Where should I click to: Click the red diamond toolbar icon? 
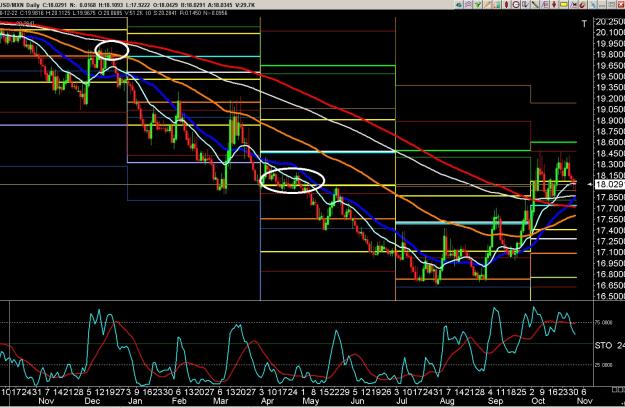pyautogui.click(x=507, y=5)
